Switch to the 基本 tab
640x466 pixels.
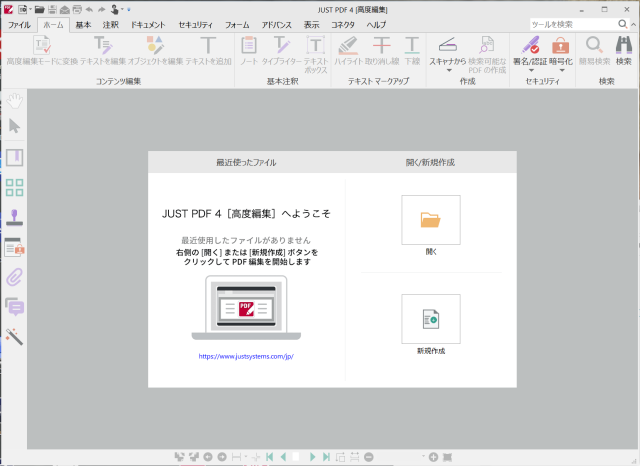pos(83,25)
